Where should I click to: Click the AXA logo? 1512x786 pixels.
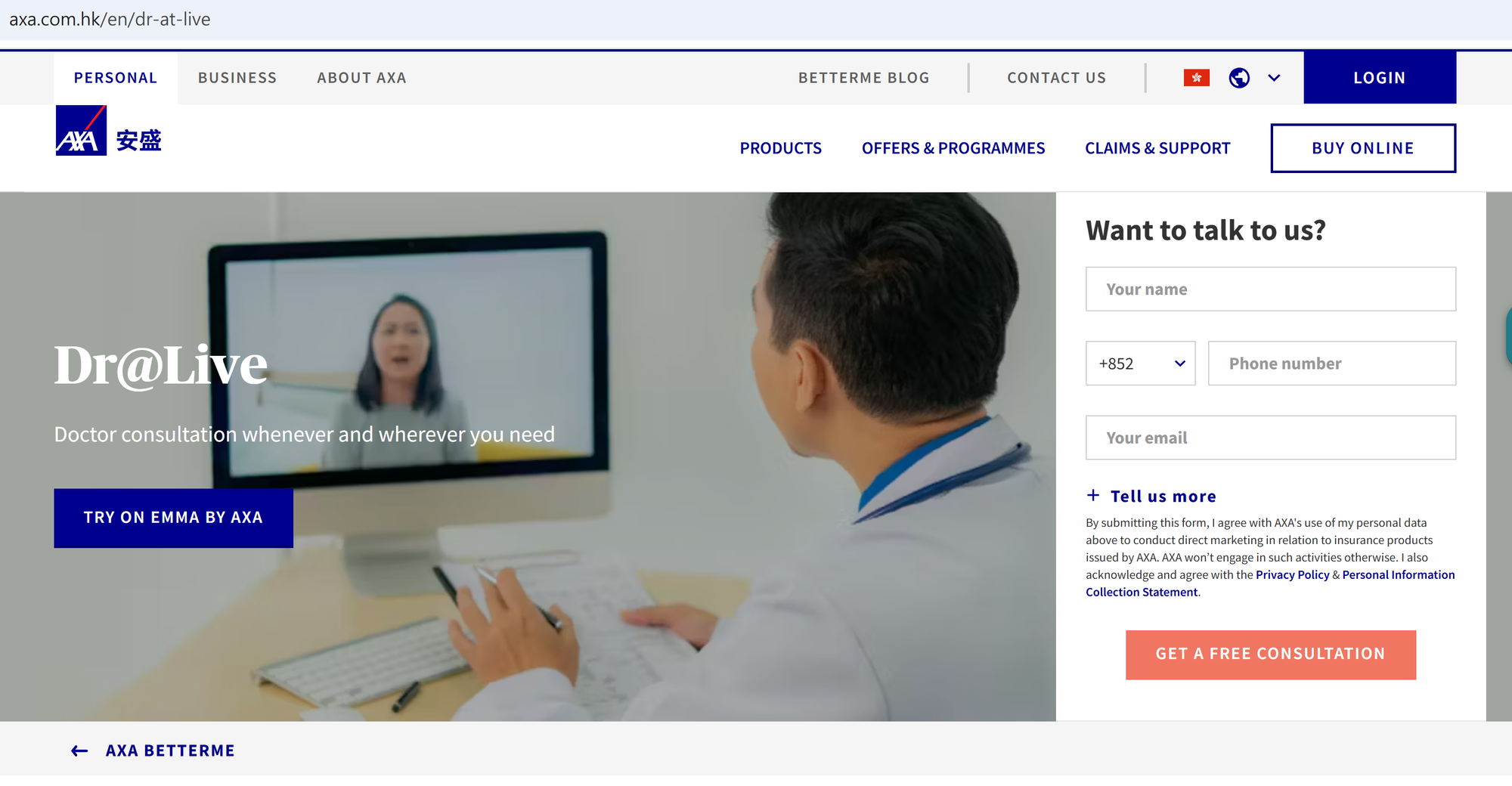[x=109, y=131]
